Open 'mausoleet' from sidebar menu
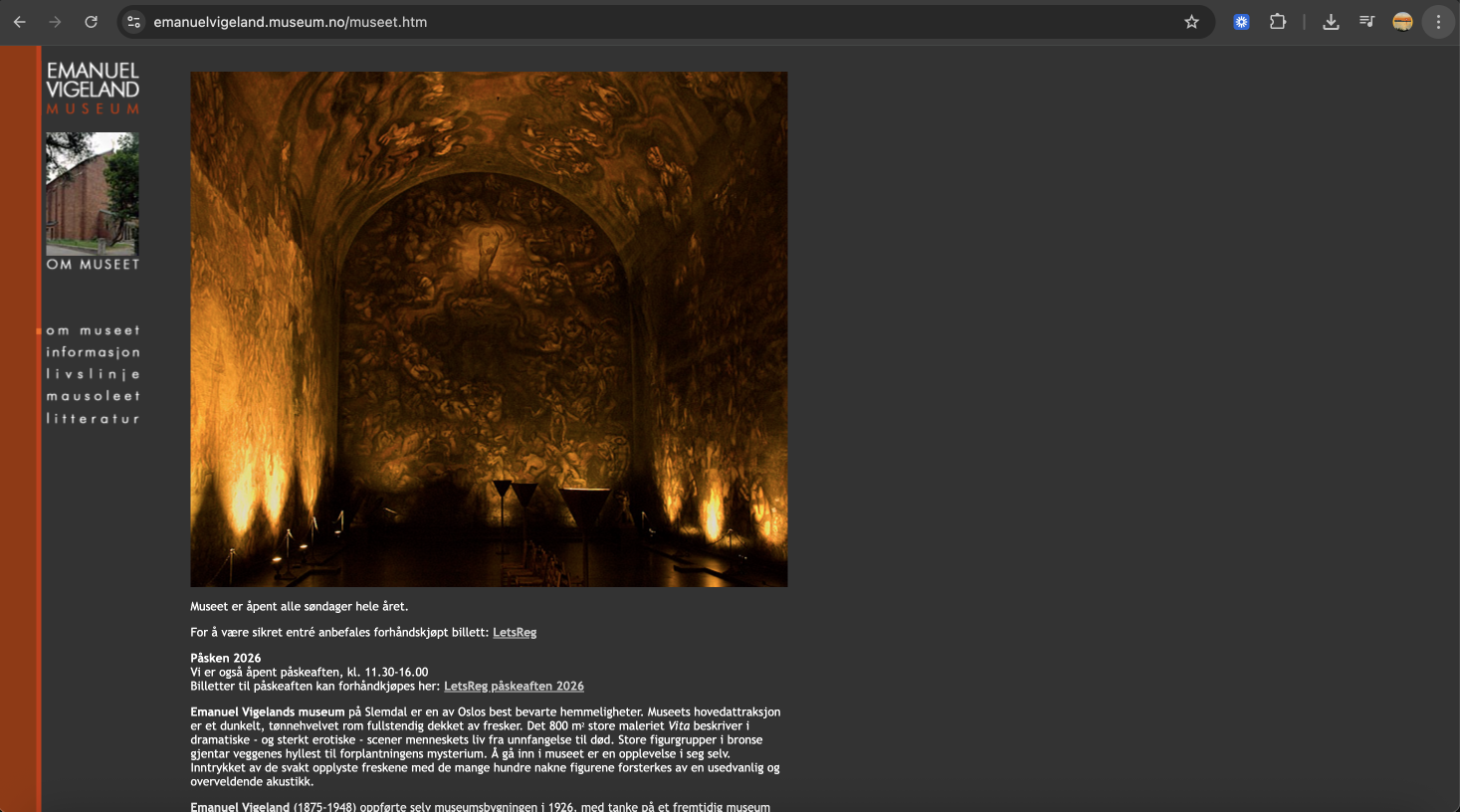The width and height of the screenshot is (1460, 812). [x=93, y=396]
